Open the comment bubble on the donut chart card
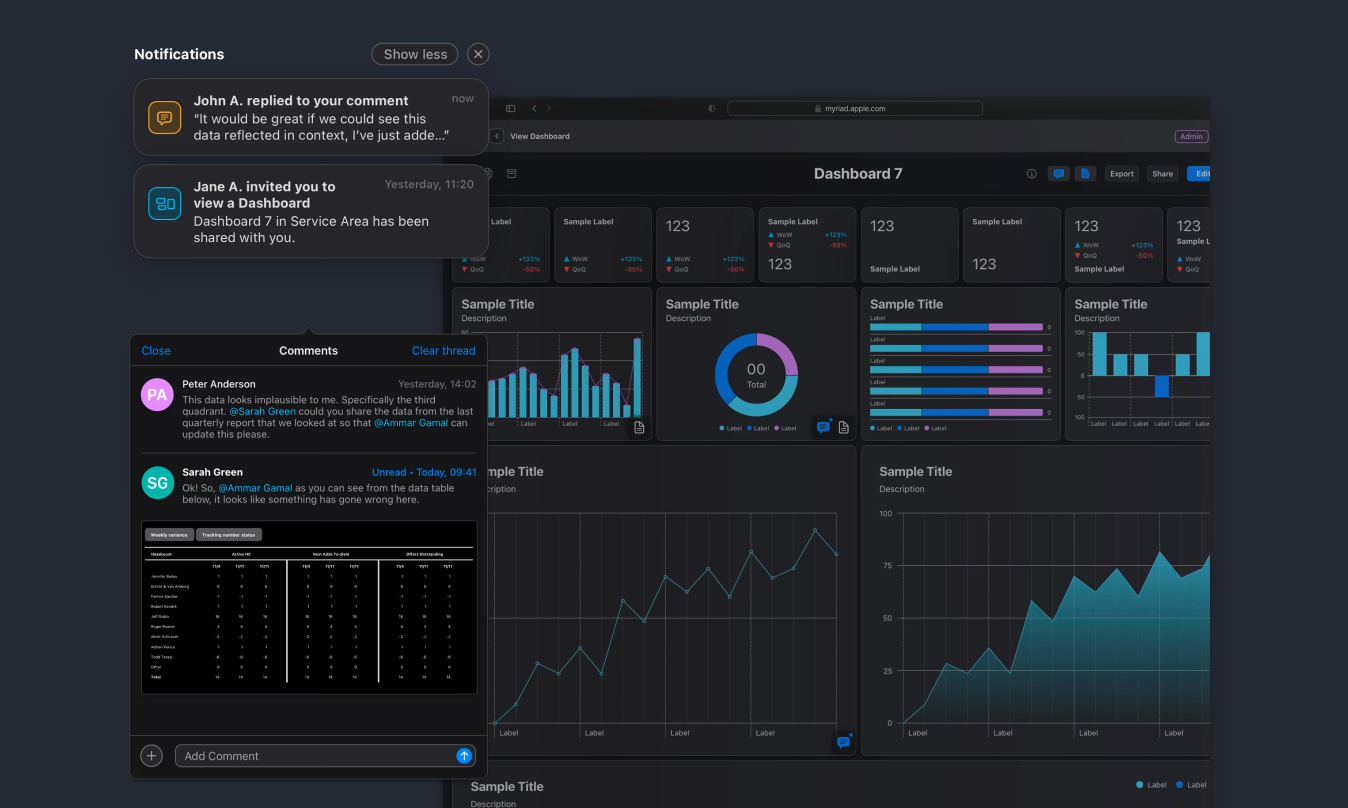Viewport: 1348px width, 808px height. [823, 427]
